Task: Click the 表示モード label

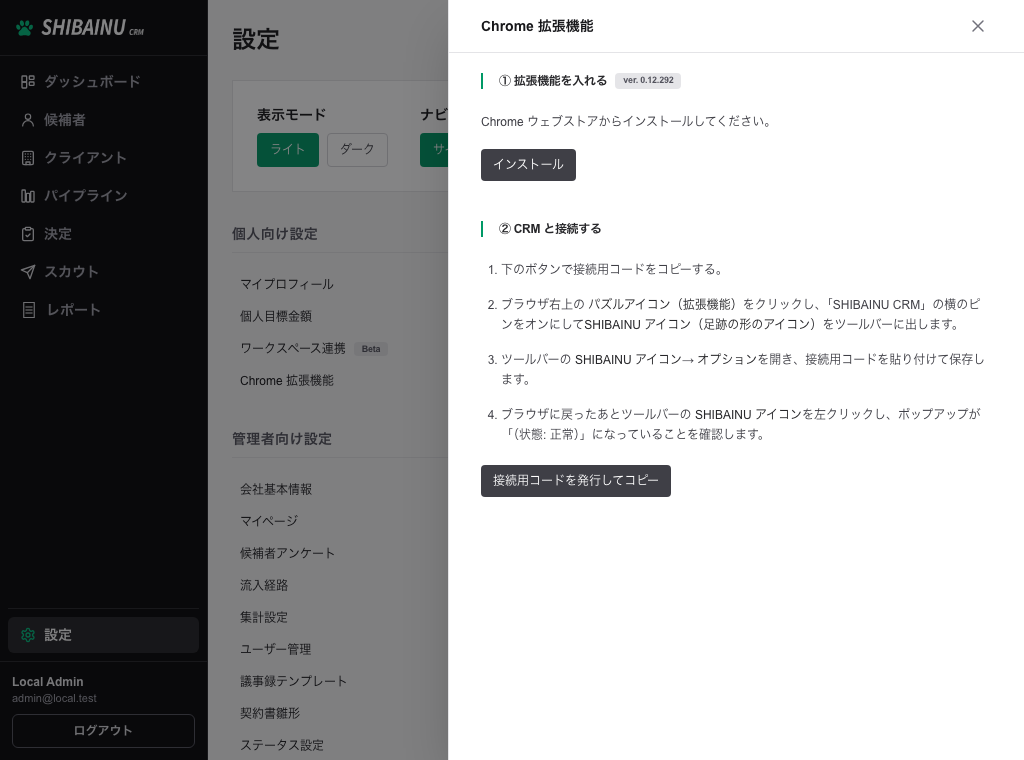Action: 291,115
